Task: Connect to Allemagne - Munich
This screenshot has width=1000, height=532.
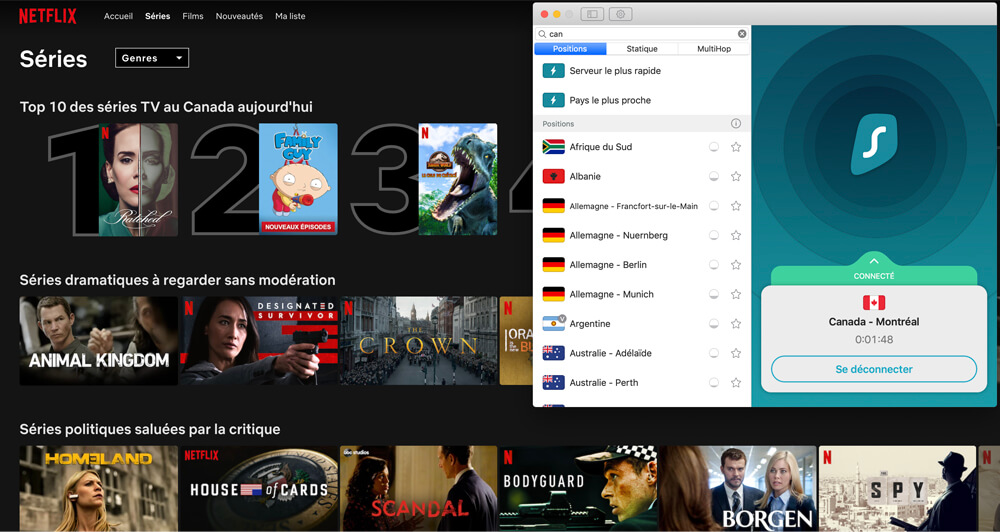Action: [642, 294]
